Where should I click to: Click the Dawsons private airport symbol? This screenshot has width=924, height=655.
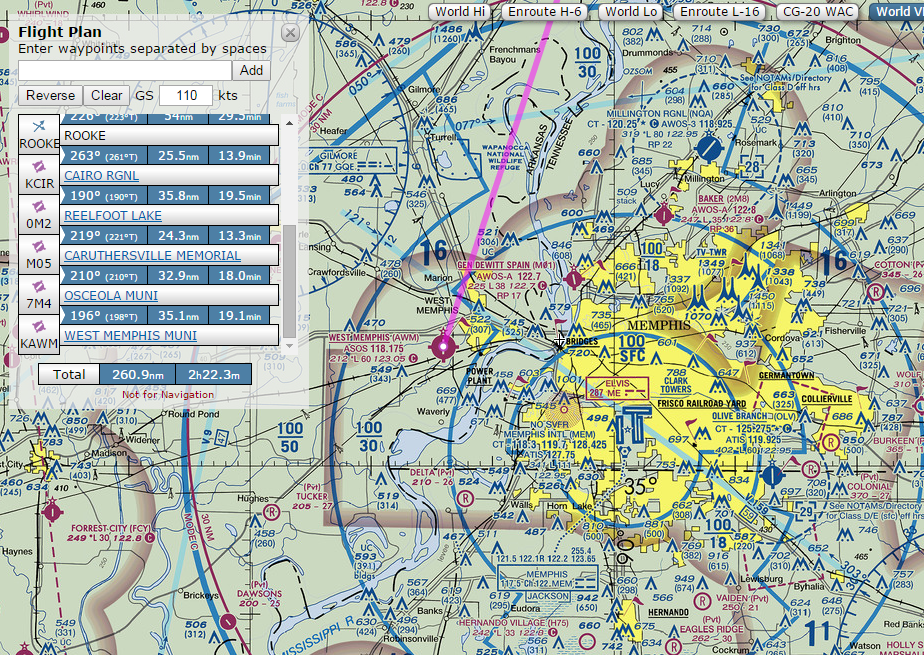pos(228,622)
